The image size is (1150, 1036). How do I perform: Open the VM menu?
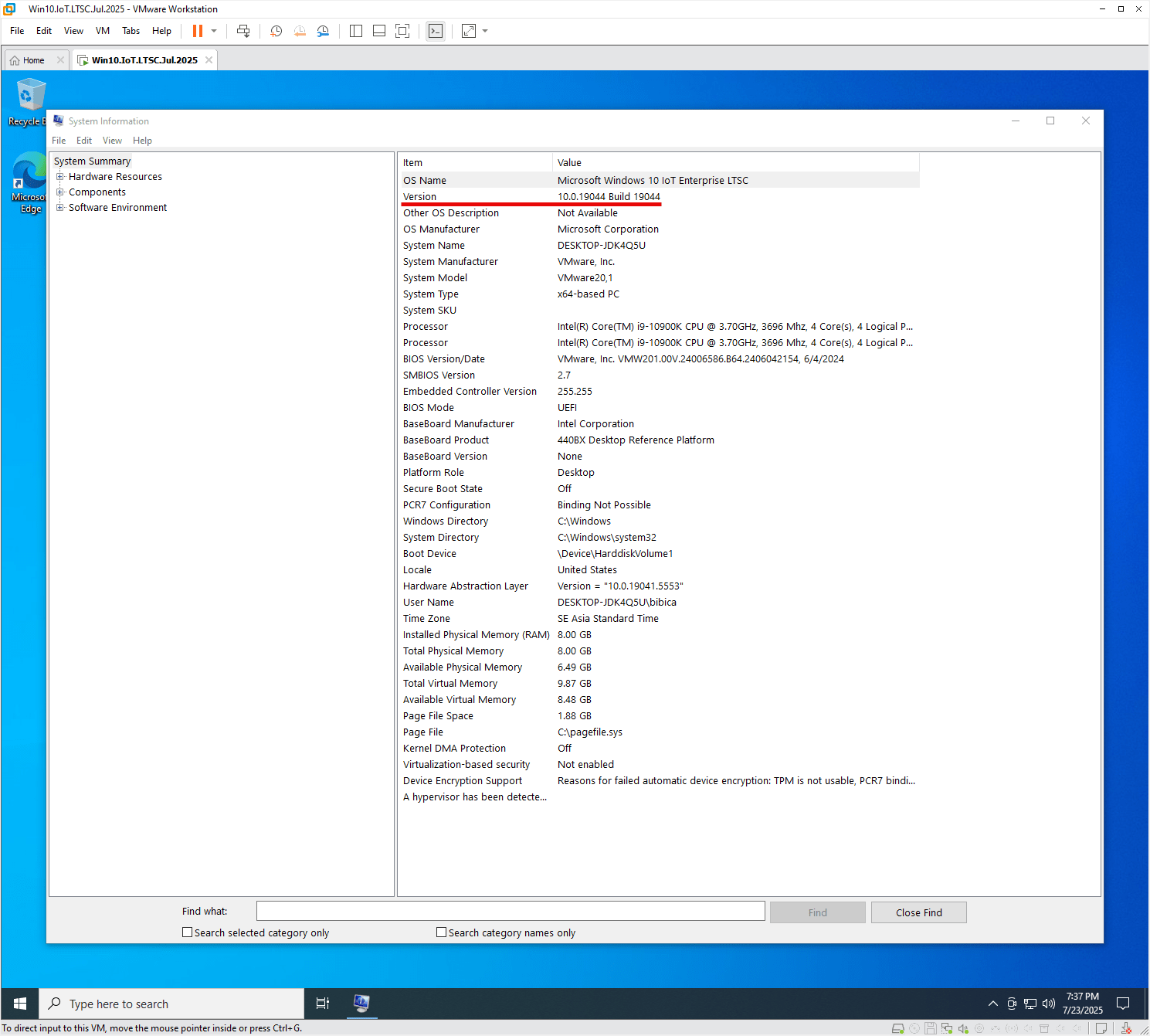click(103, 31)
